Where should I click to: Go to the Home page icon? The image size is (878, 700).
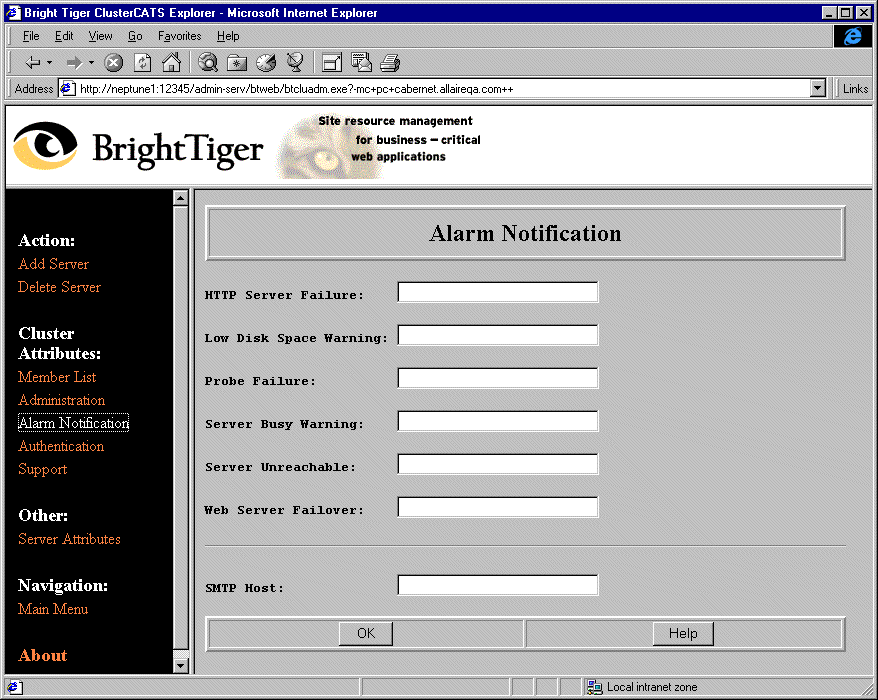(171, 63)
